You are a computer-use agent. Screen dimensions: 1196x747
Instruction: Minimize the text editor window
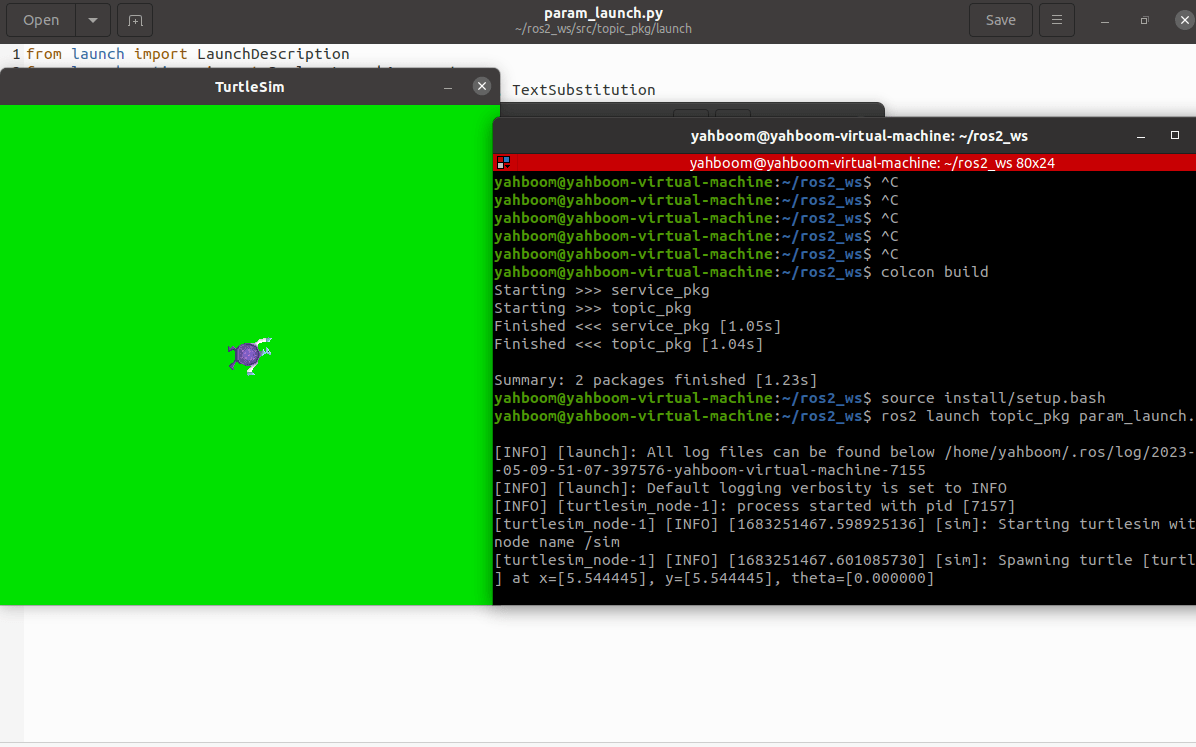pos(1104,21)
